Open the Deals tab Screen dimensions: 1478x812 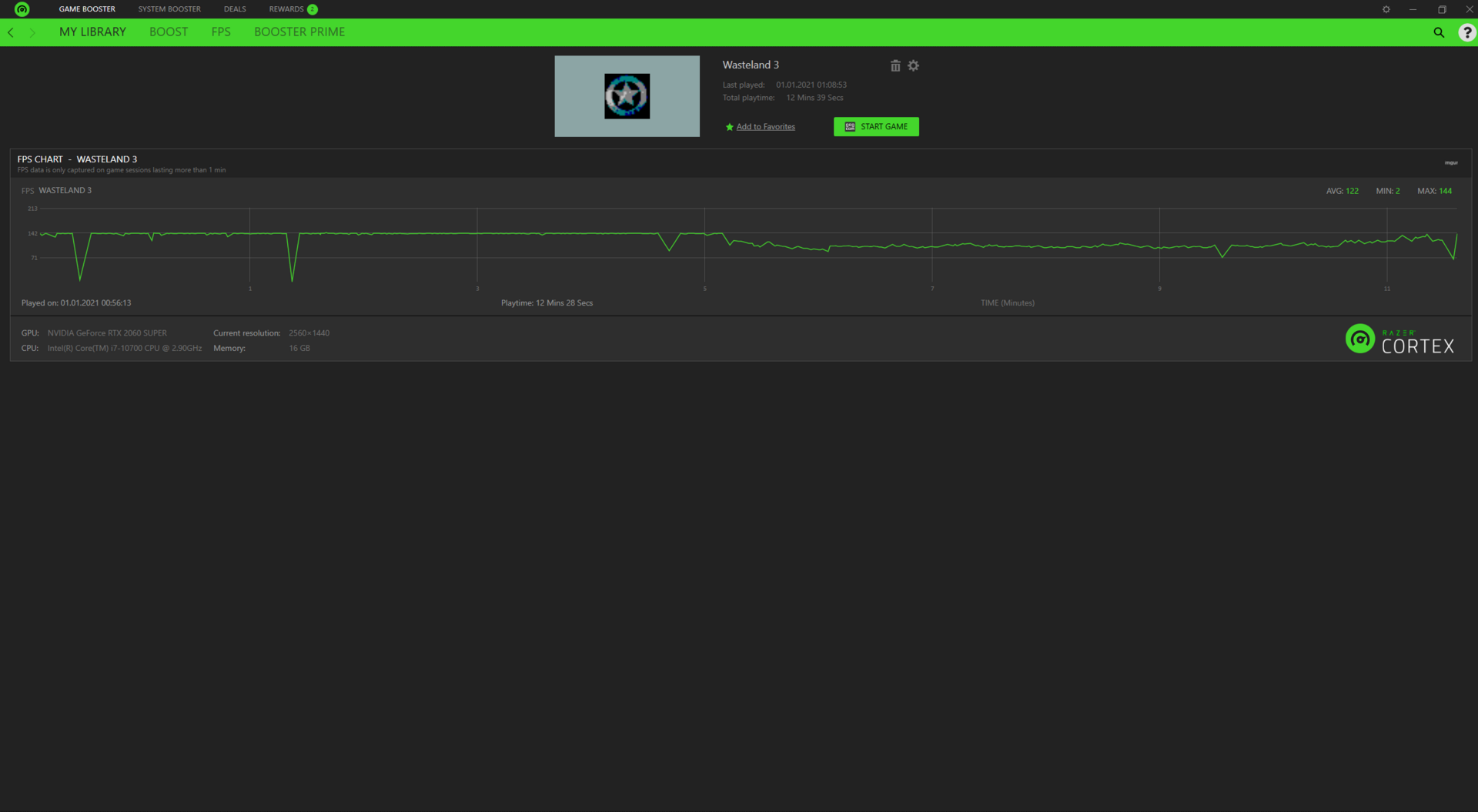[x=235, y=9]
